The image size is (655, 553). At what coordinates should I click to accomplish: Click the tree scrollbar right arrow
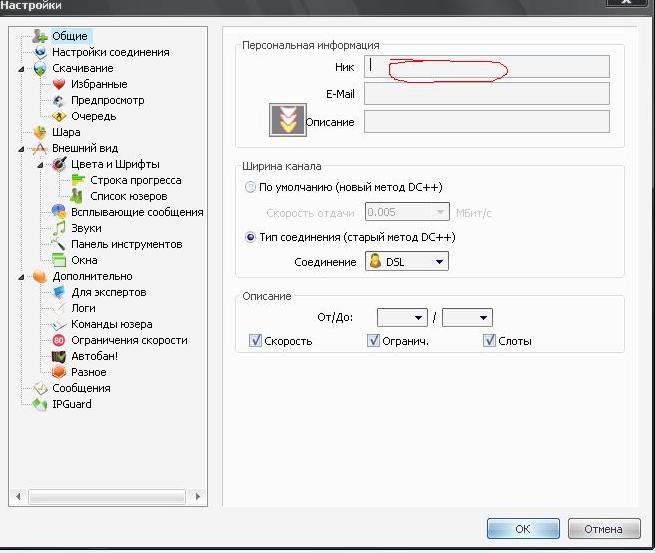click(198, 497)
